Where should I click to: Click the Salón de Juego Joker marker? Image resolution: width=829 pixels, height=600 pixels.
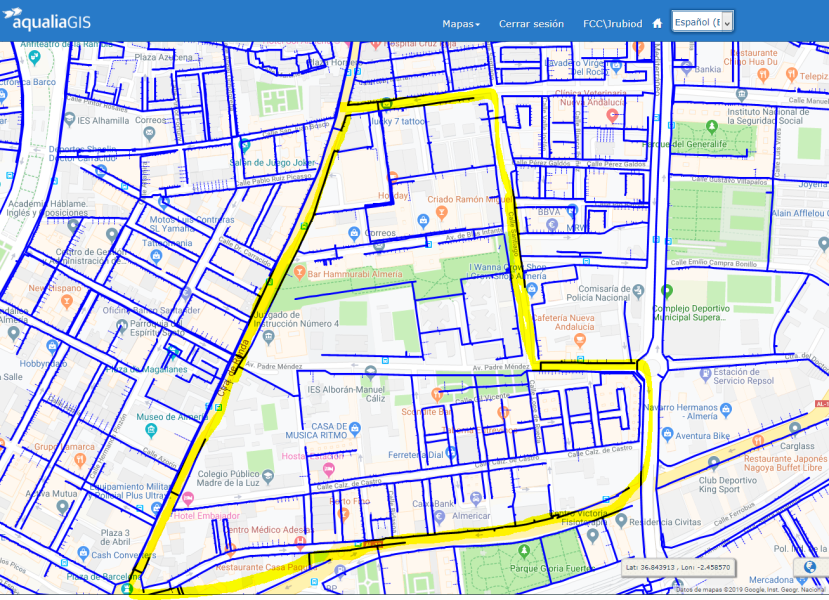pyautogui.click(x=244, y=144)
